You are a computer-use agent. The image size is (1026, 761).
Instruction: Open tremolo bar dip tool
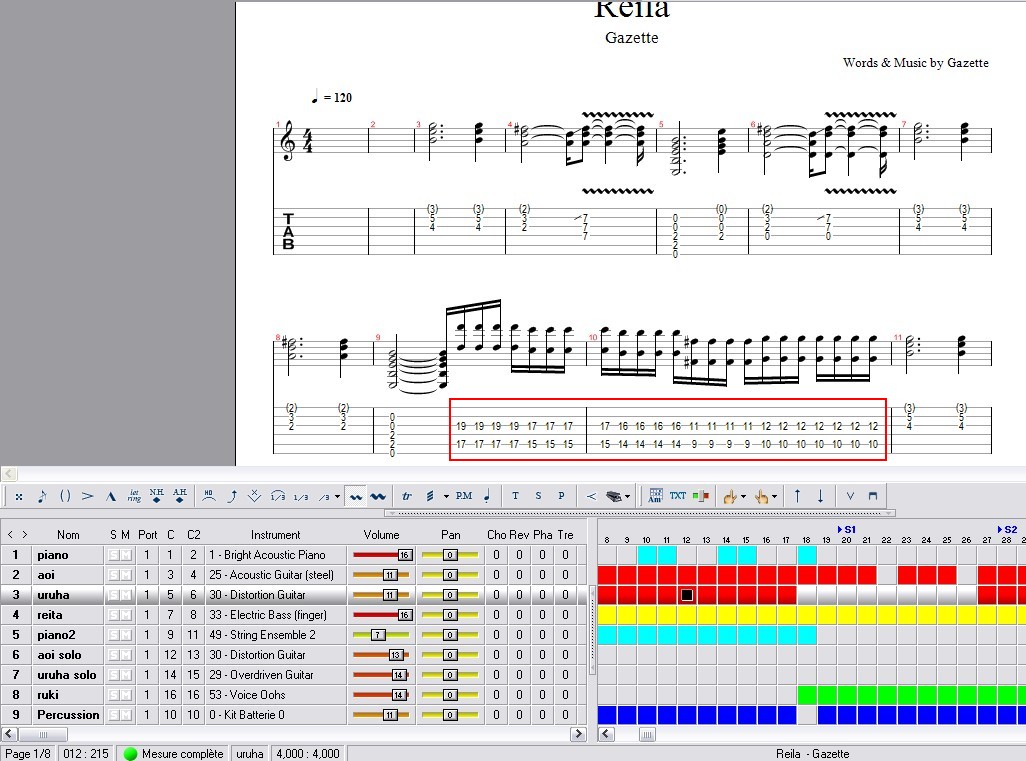(x=255, y=497)
